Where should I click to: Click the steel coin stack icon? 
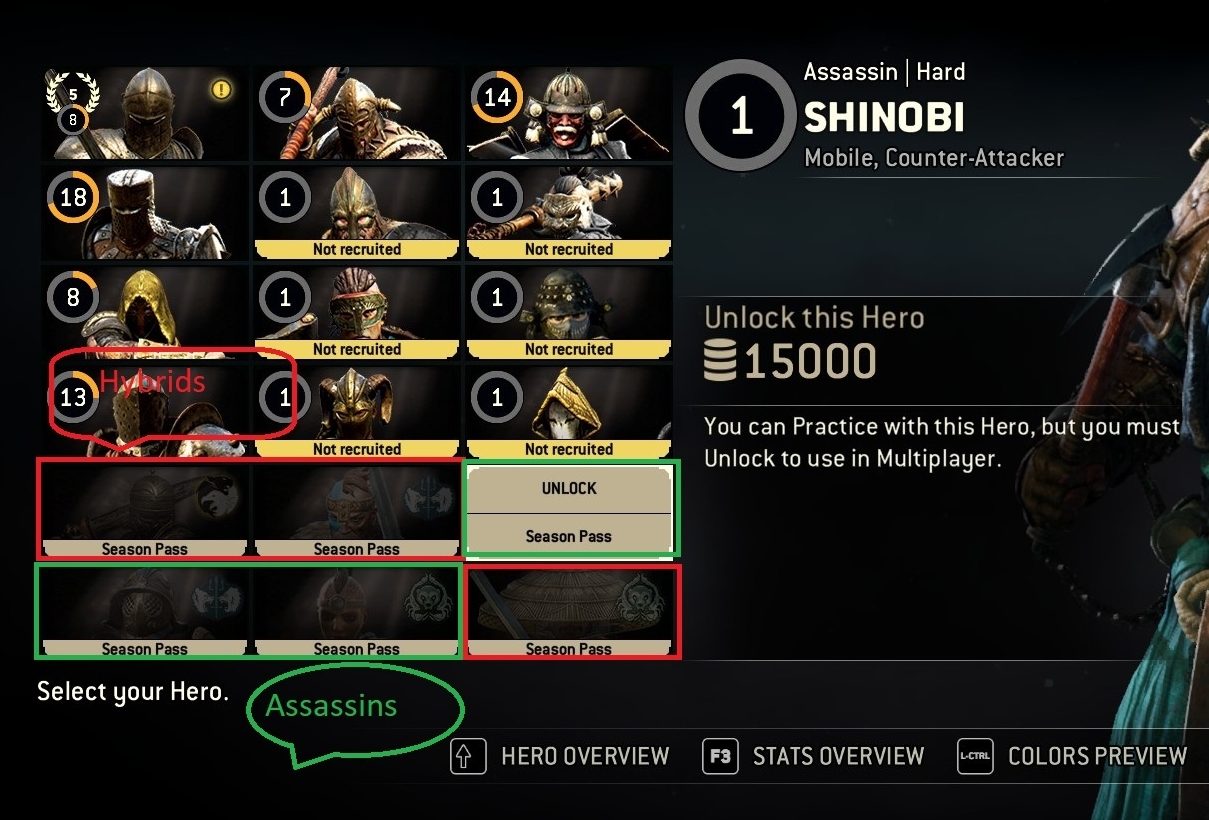(x=719, y=362)
